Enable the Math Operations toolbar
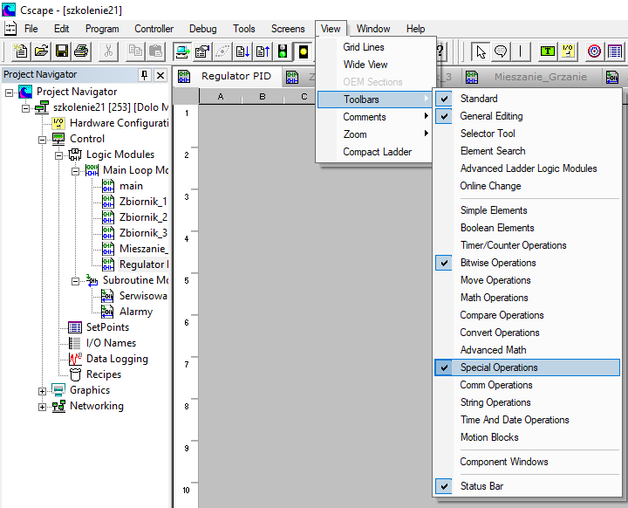This screenshot has width=628, height=508. tap(494, 298)
